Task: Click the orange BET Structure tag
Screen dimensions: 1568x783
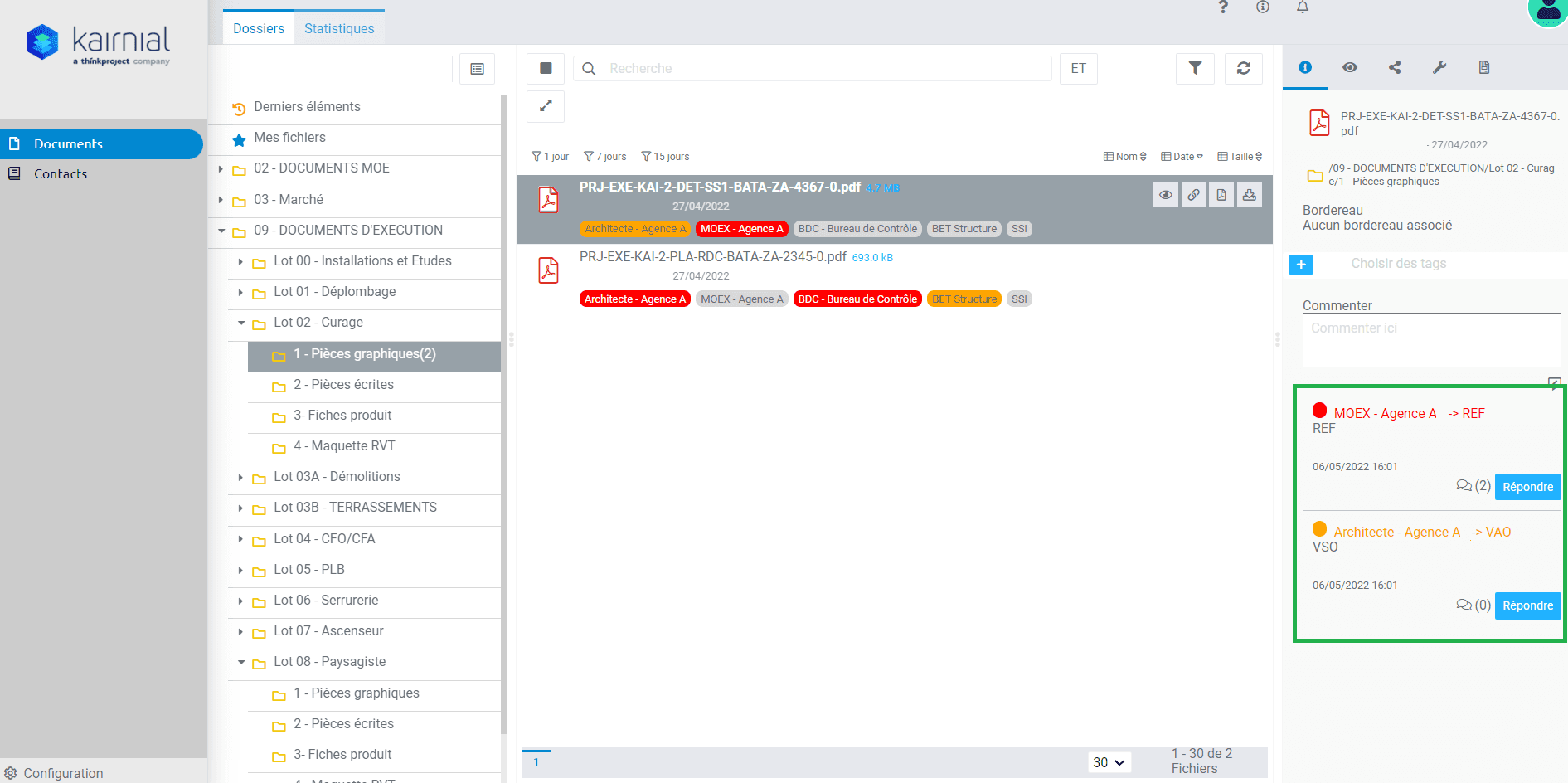Action: click(964, 299)
